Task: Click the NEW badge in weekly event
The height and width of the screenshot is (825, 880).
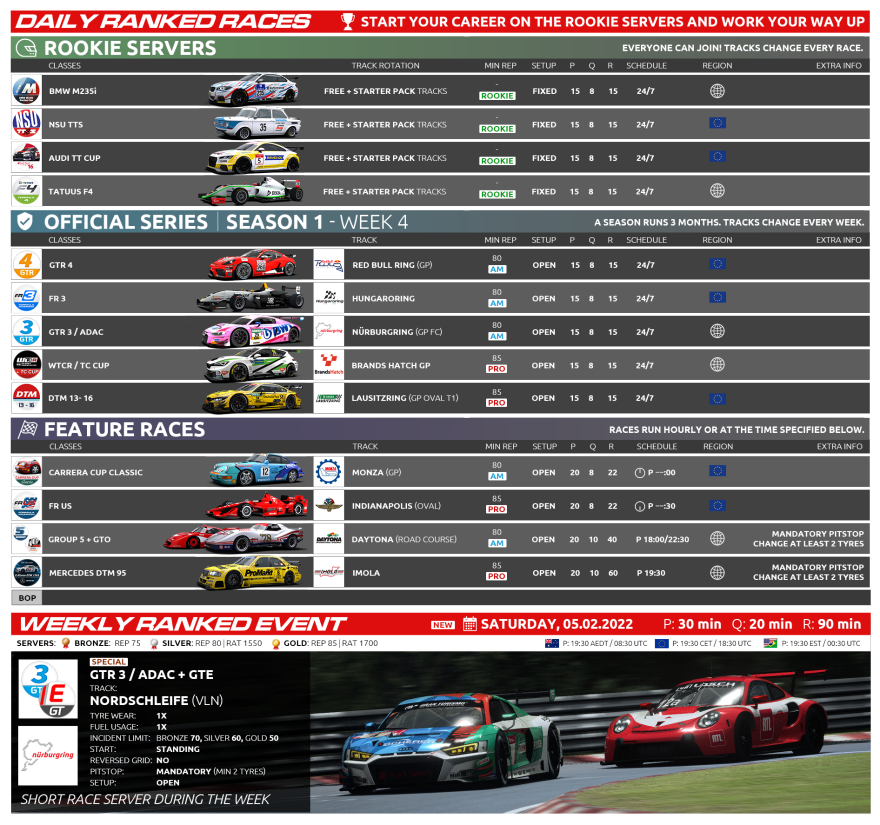Action: click(x=442, y=625)
